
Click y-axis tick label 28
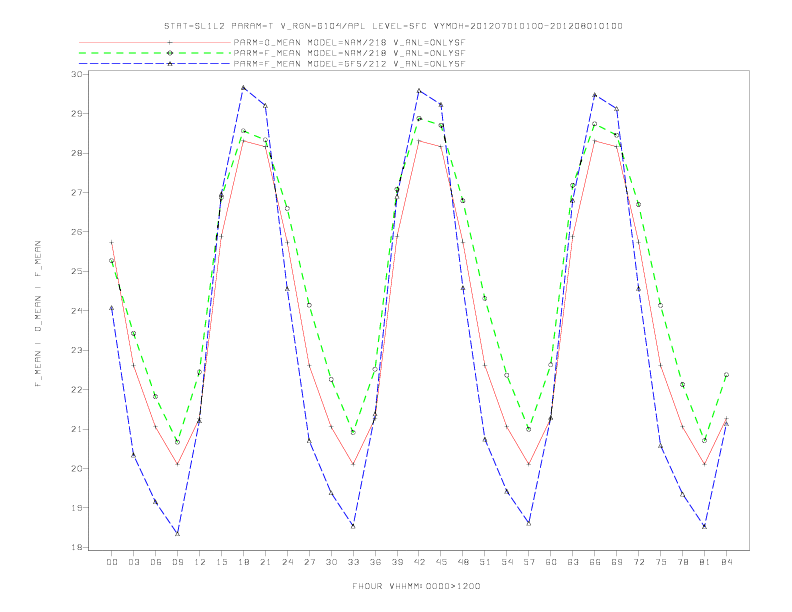tap(77, 153)
